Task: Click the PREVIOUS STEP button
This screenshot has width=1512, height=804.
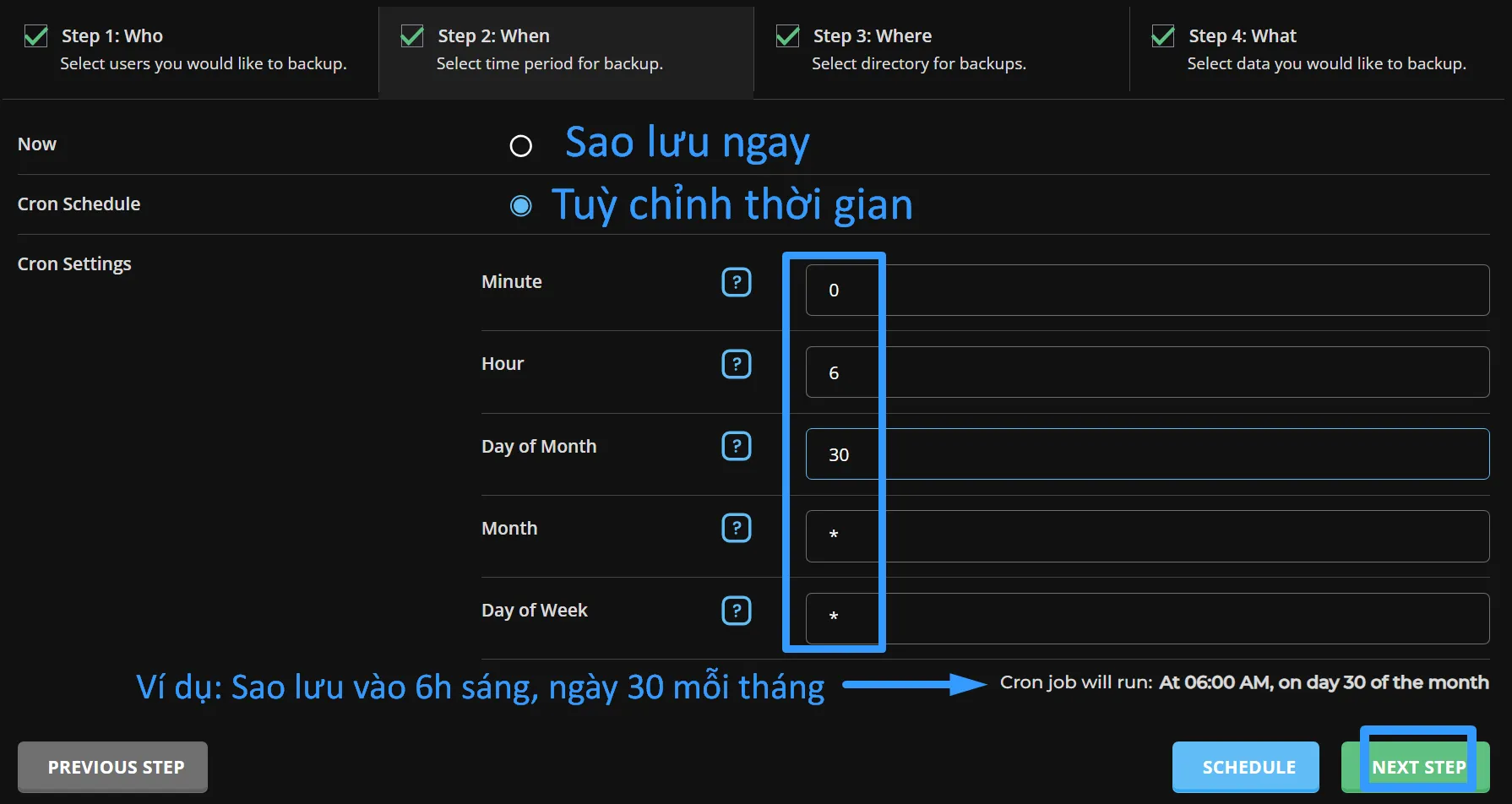Action: pos(112,767)
